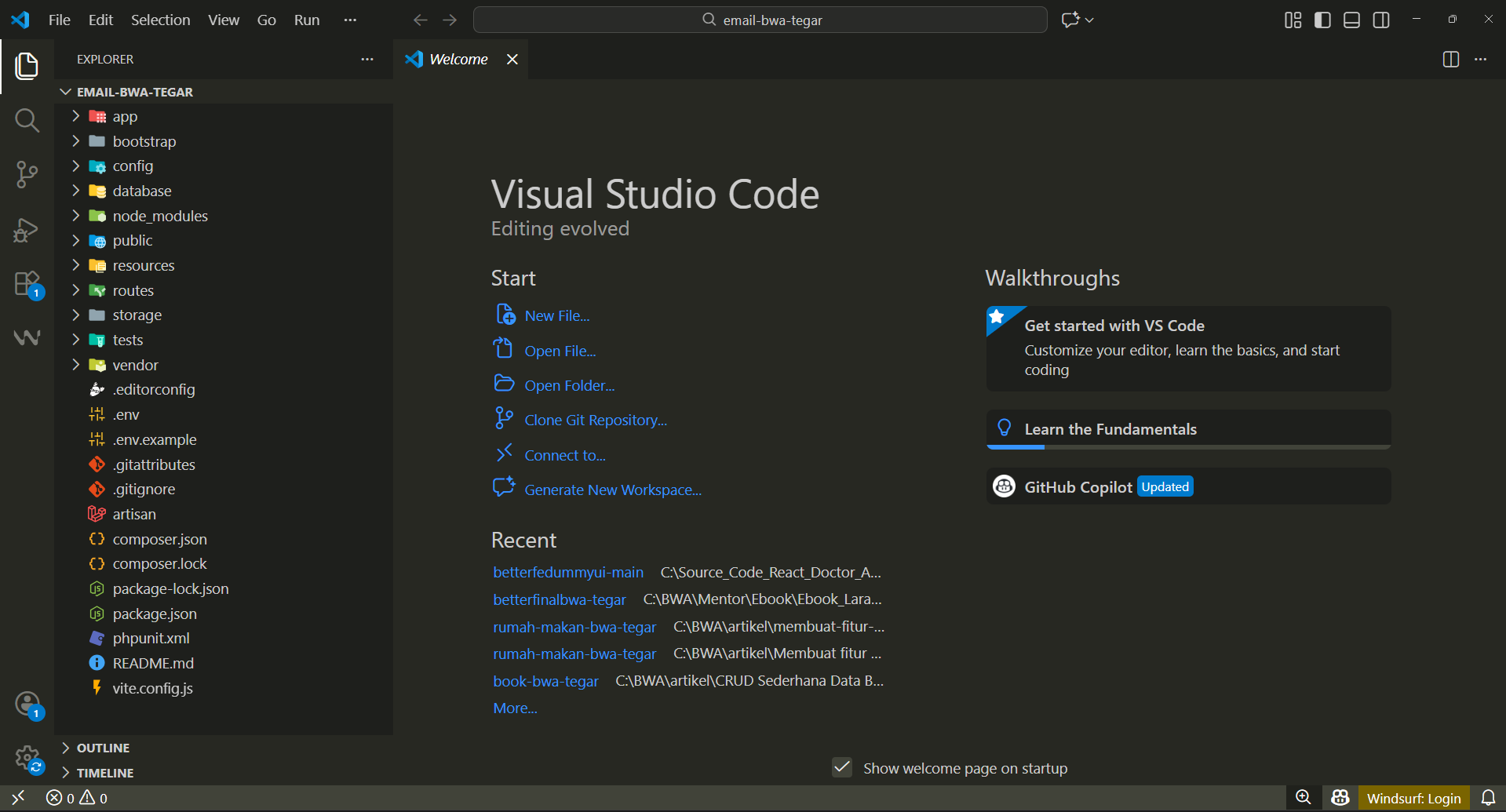The image size is (1506, 812).
Task: Click the Accounts icon in activity bar
Action: coord(27,704)
